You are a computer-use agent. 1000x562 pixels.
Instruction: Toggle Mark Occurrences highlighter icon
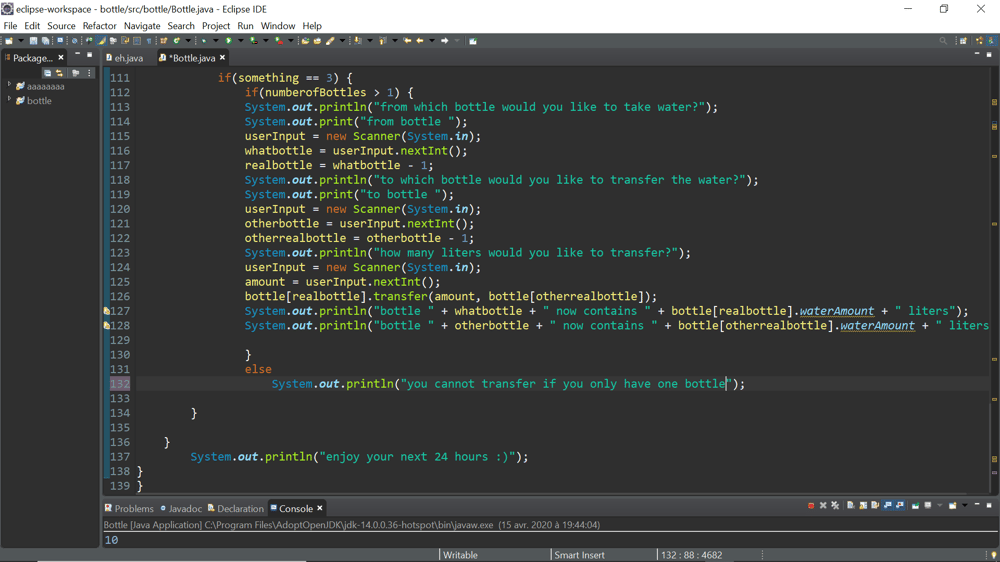101,41
